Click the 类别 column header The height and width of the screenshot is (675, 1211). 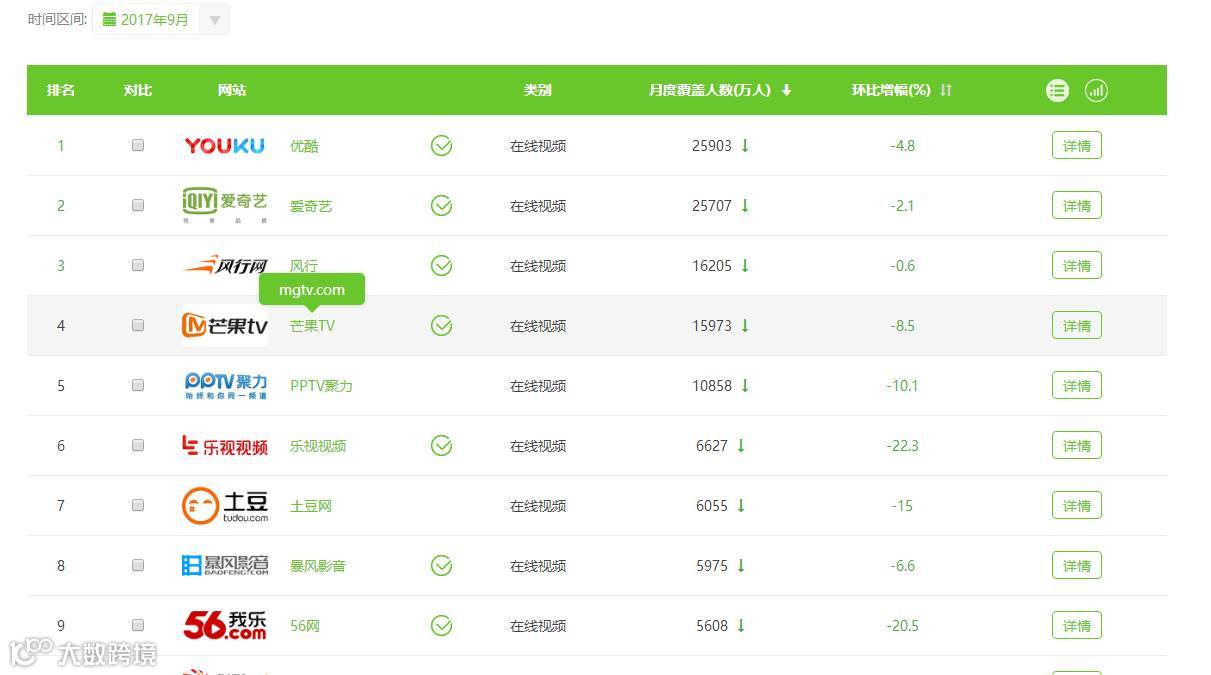tap(538, 90)
